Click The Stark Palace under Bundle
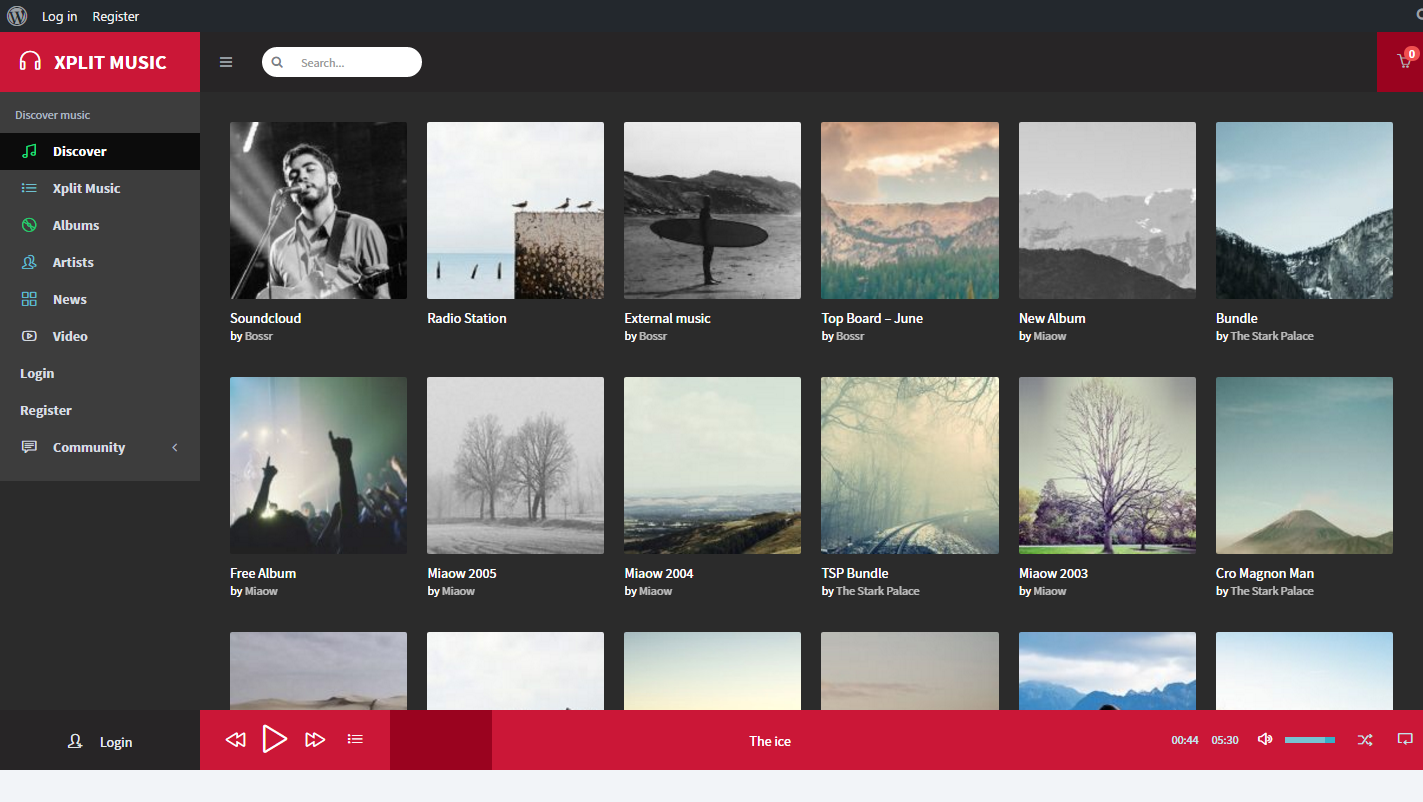Viewport: 1423px width, 802px height. point(1272,336)
